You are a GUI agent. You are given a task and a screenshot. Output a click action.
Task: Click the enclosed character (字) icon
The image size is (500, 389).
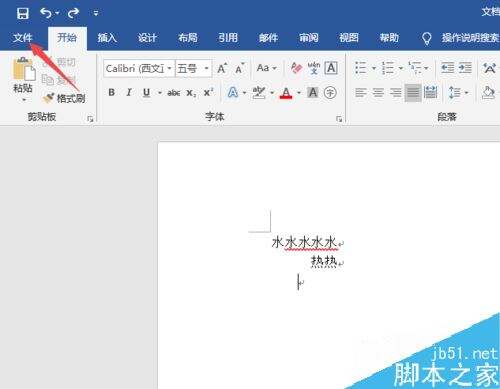coord(330,92)
